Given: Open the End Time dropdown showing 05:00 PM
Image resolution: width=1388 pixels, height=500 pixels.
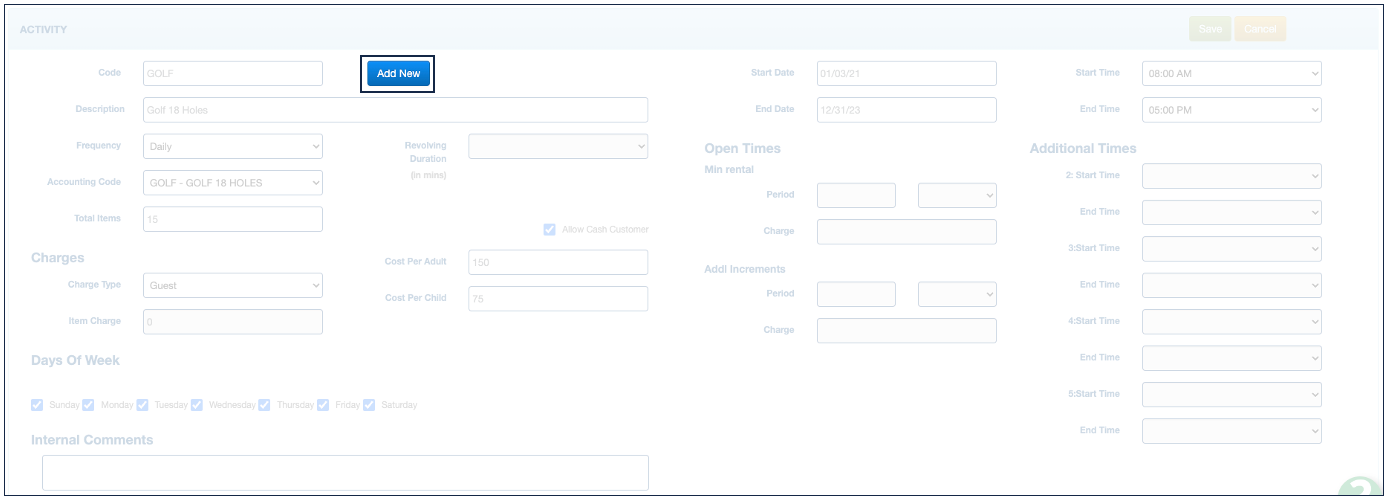Looking at the screenshot, I should [x=1231, y=110].
